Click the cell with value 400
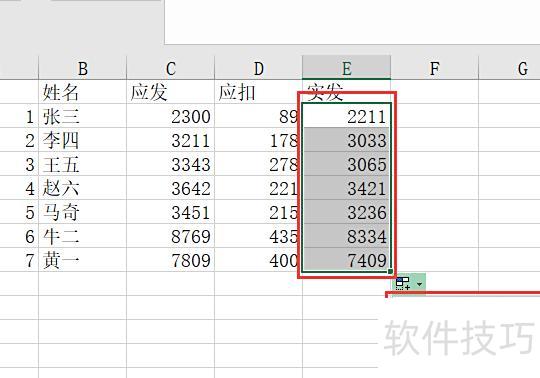The width and height of the screenshot is (540, 378). (x=258, y=260)
